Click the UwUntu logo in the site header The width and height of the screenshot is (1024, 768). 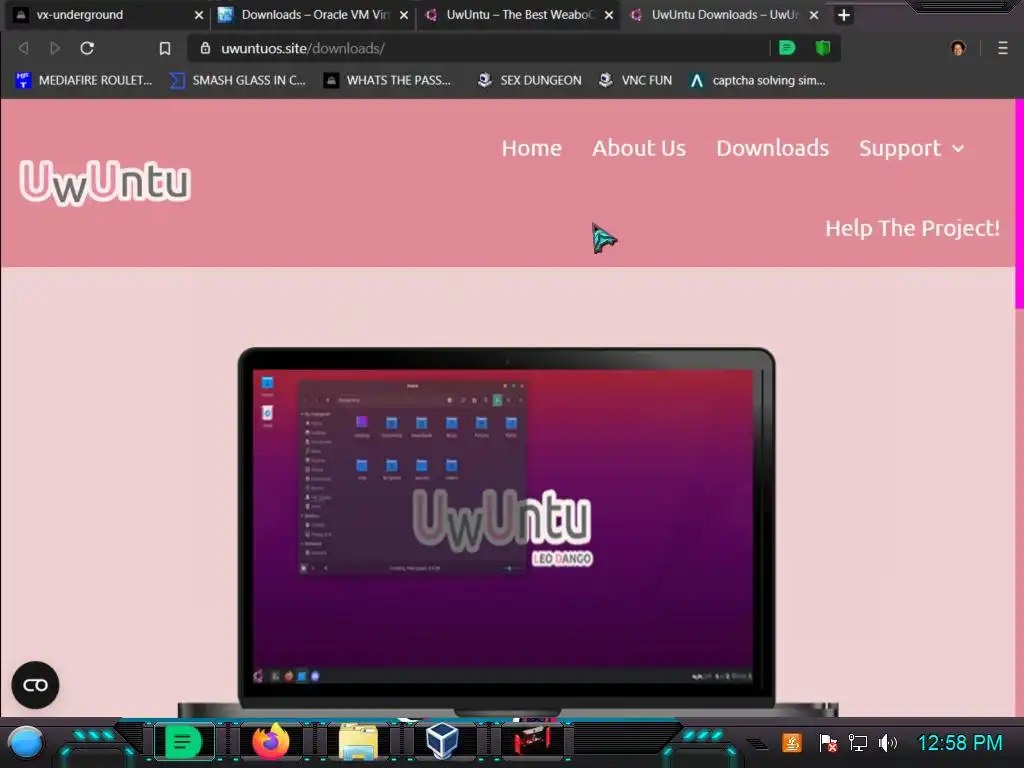tap(105, 182)
